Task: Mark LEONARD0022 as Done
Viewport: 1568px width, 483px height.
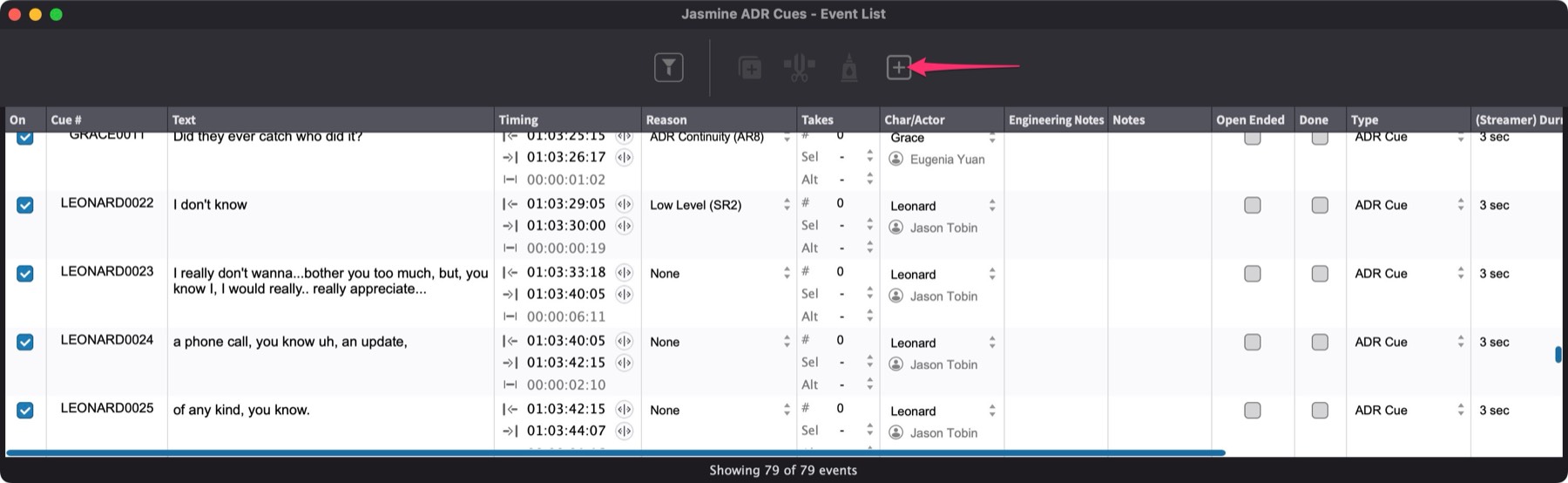Action: (x=1320, y=205)
